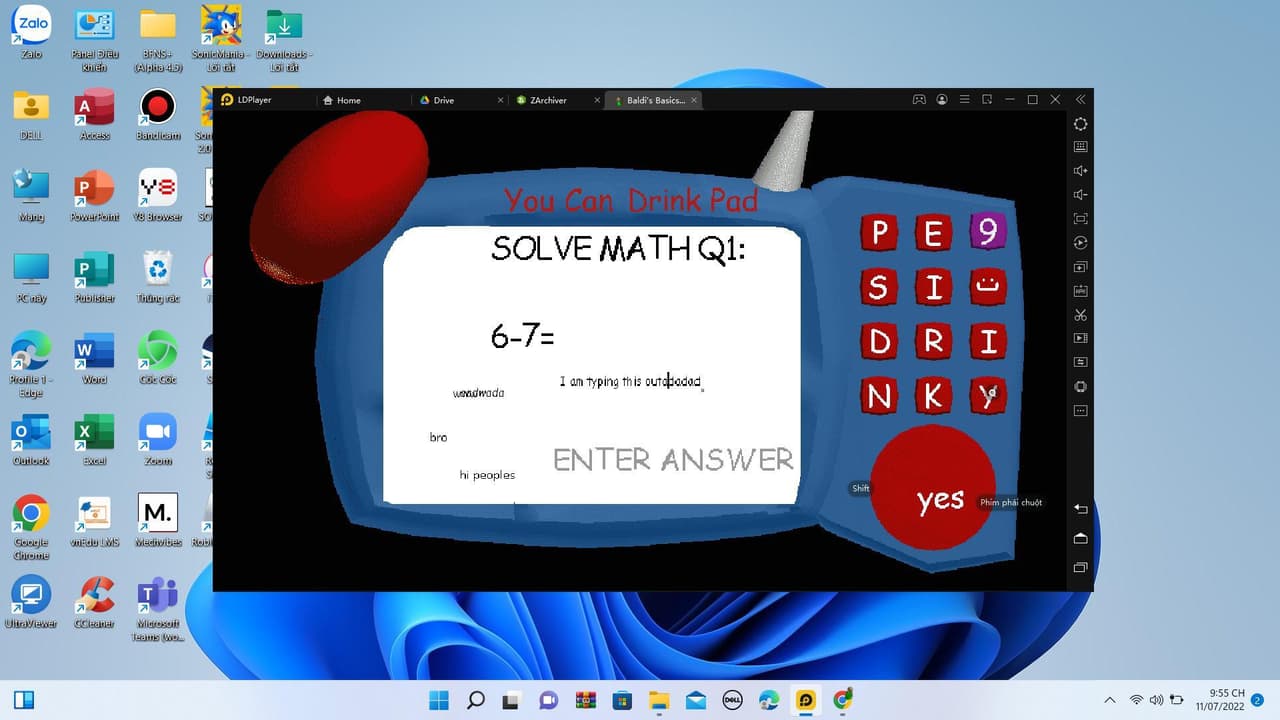Select the UltraViewer desktop icon
Screen dimensions: 1280x720
click(x=31, y=602)
